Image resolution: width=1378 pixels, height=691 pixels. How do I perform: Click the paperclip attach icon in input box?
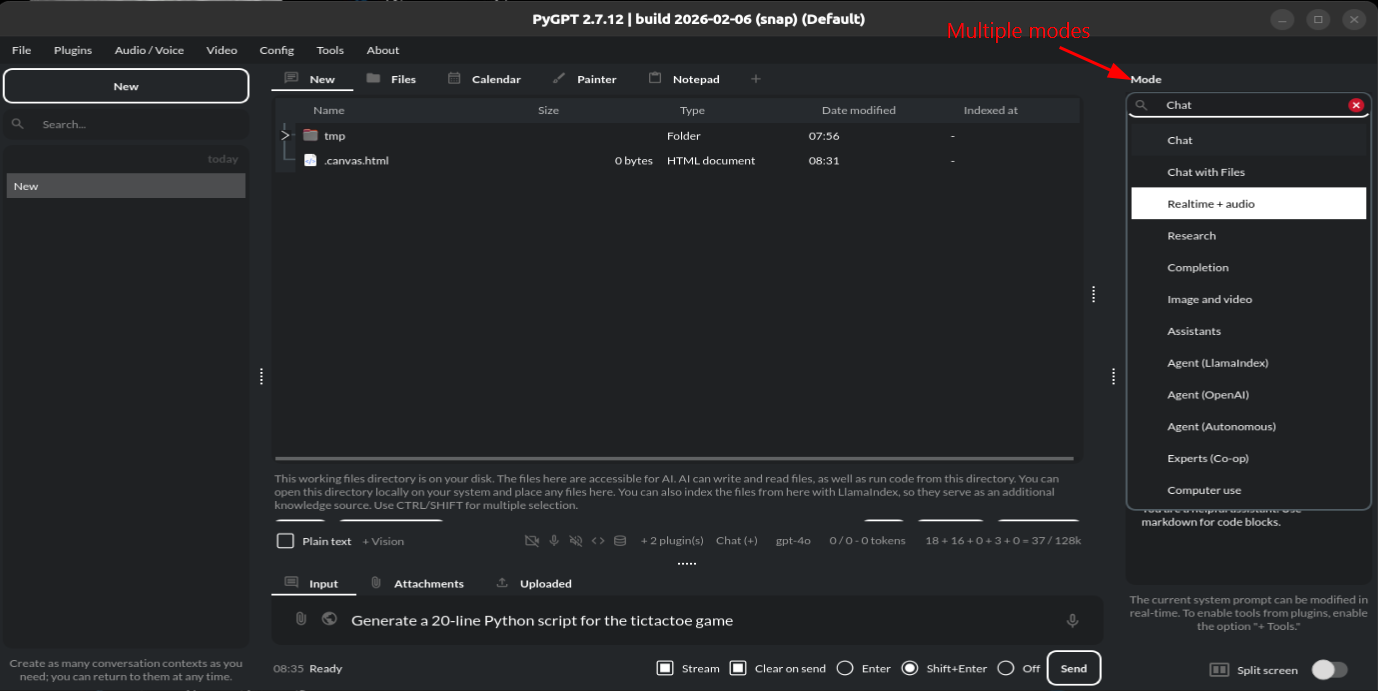(x=301, y=620)
